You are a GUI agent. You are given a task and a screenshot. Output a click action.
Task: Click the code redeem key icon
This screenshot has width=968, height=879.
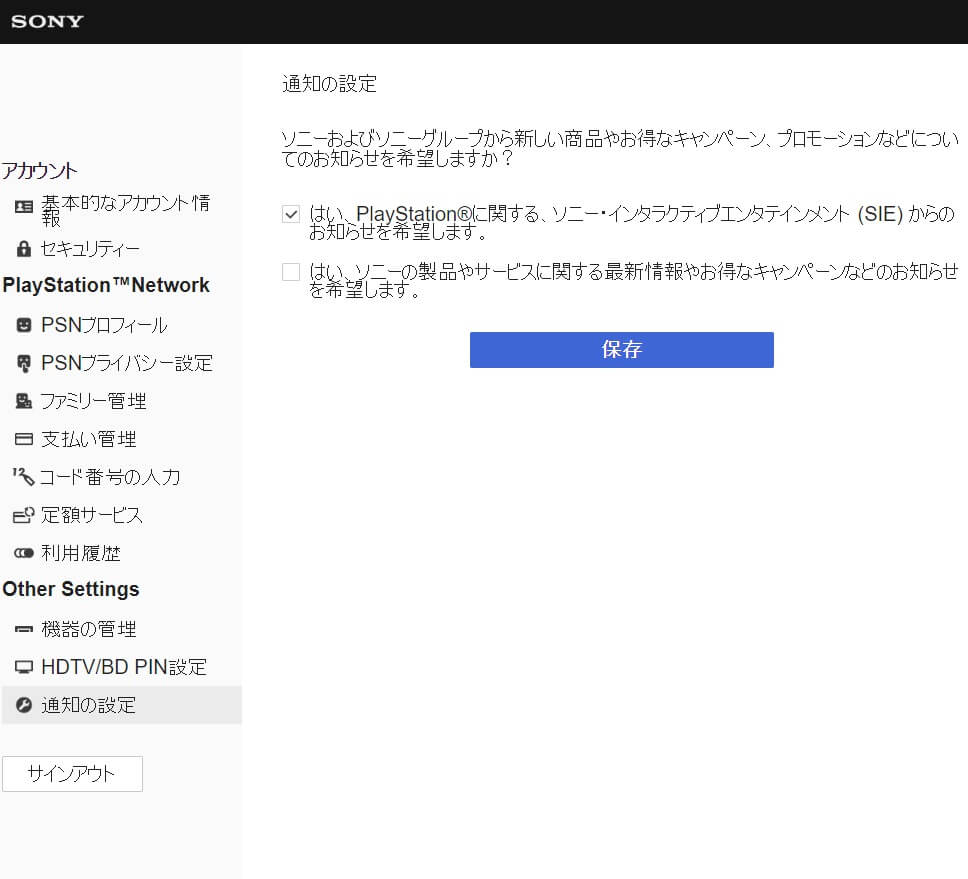[23, 477]
